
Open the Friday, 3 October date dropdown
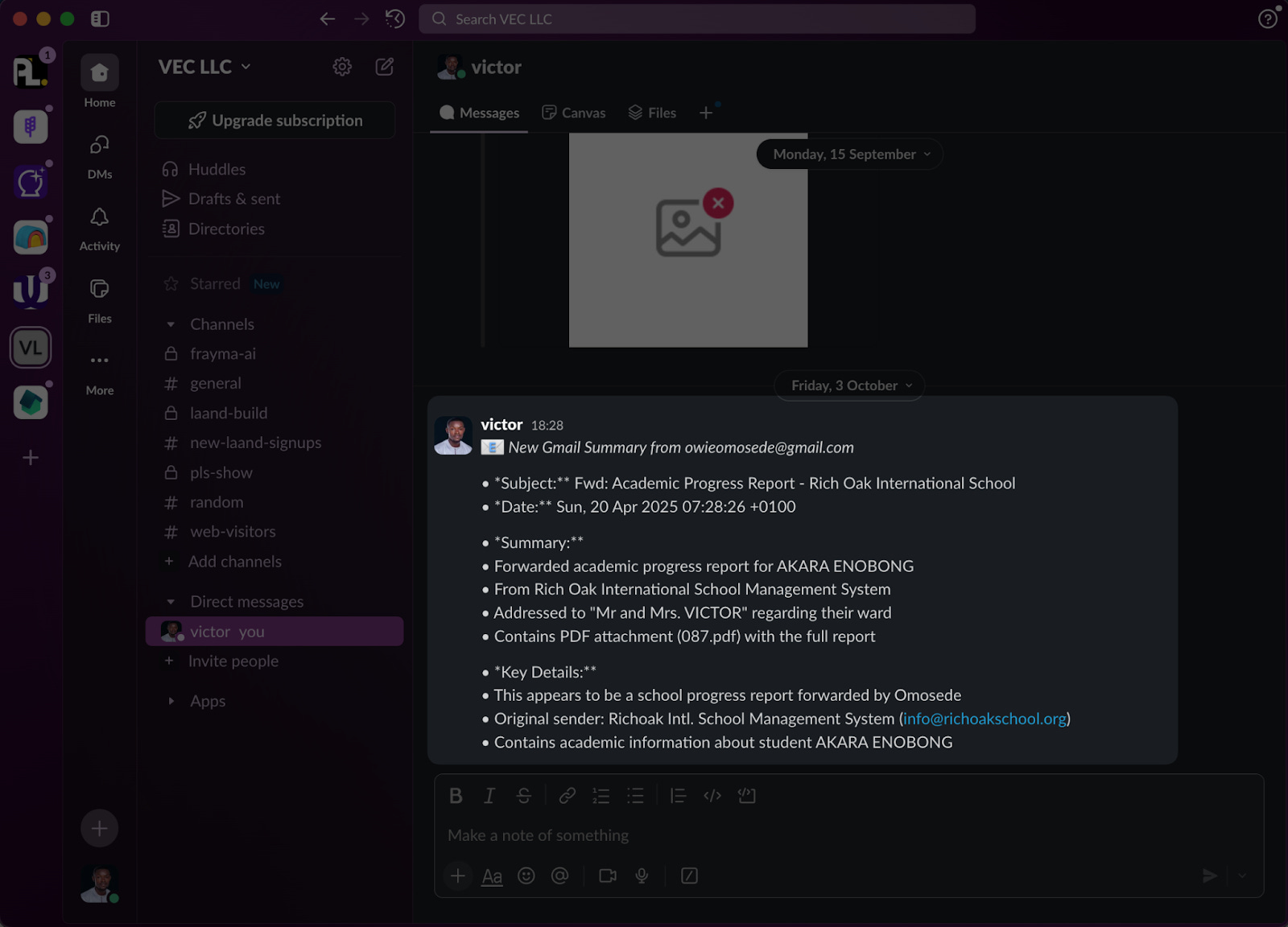point(850,385)
